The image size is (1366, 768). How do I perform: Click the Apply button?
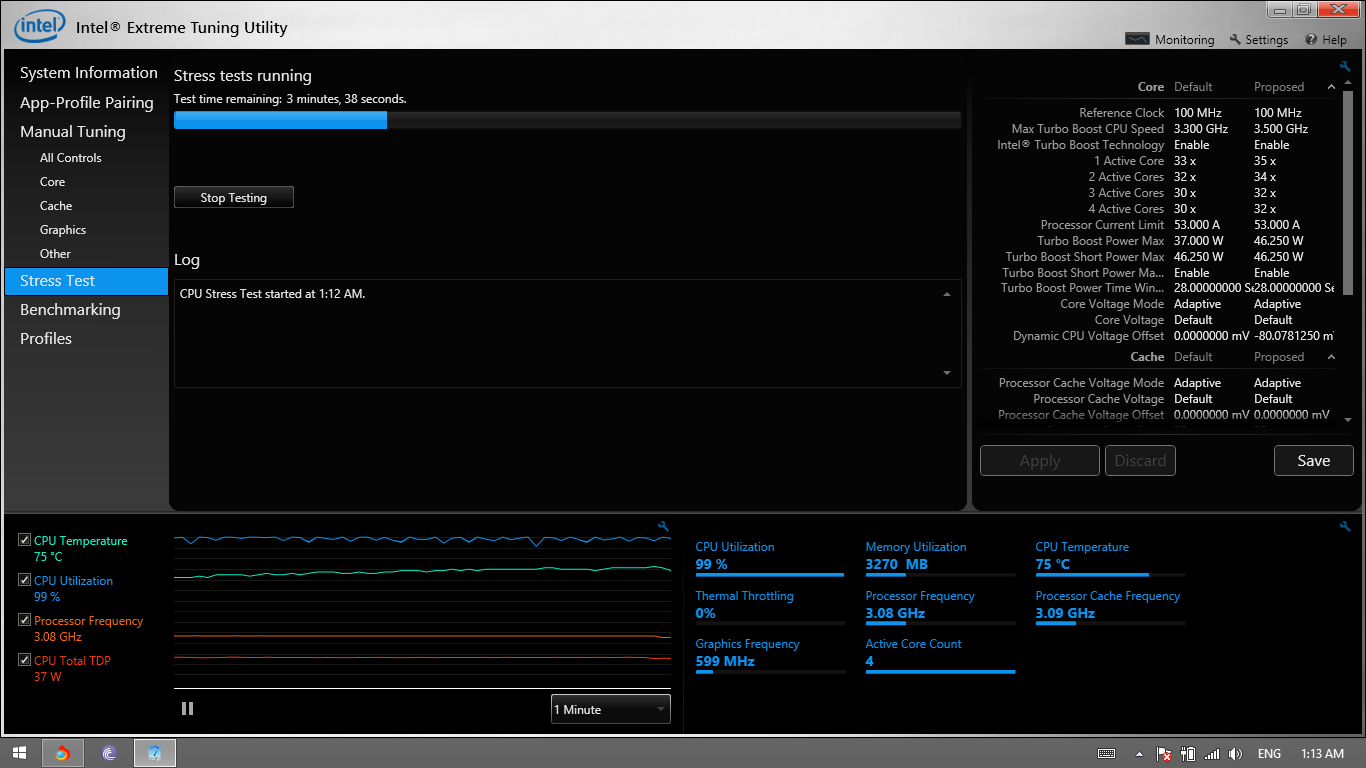click(1040, 460)
